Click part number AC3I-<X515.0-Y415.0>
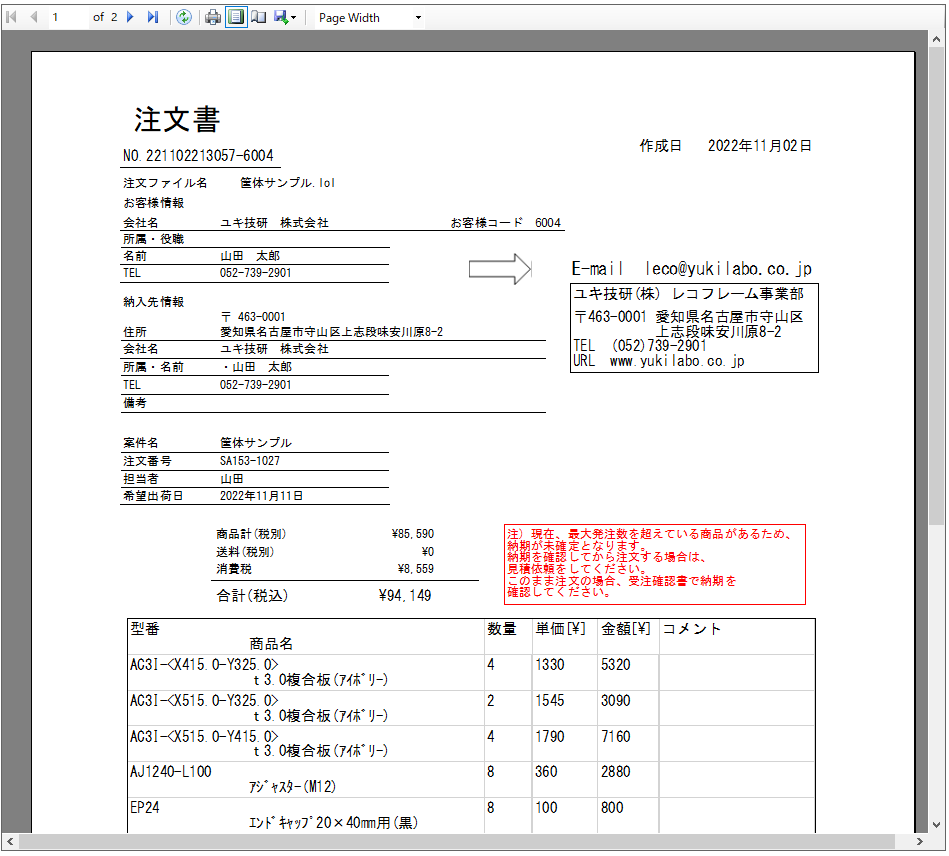This screenshot has height=856, width=949. (205, 736)
